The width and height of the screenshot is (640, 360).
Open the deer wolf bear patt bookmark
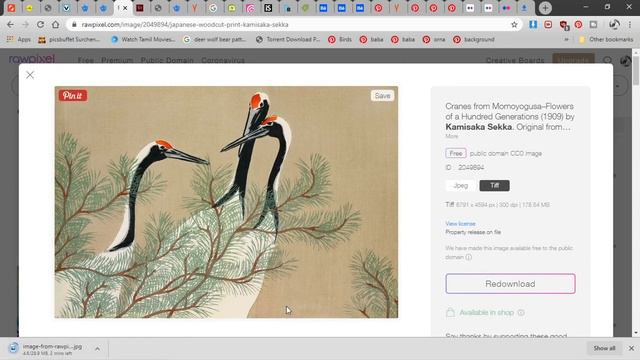point(215,40)
